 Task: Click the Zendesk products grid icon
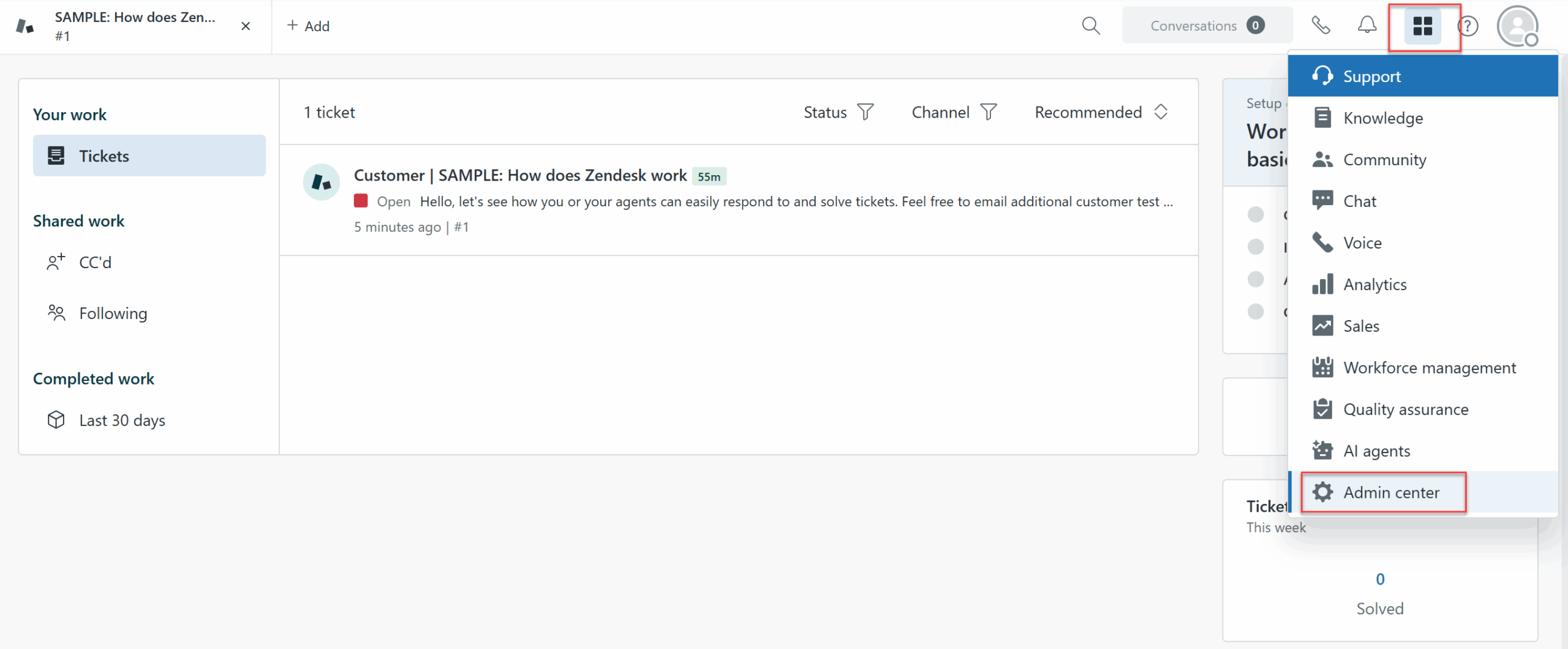pyautogui.click(x=1422, y=26)
